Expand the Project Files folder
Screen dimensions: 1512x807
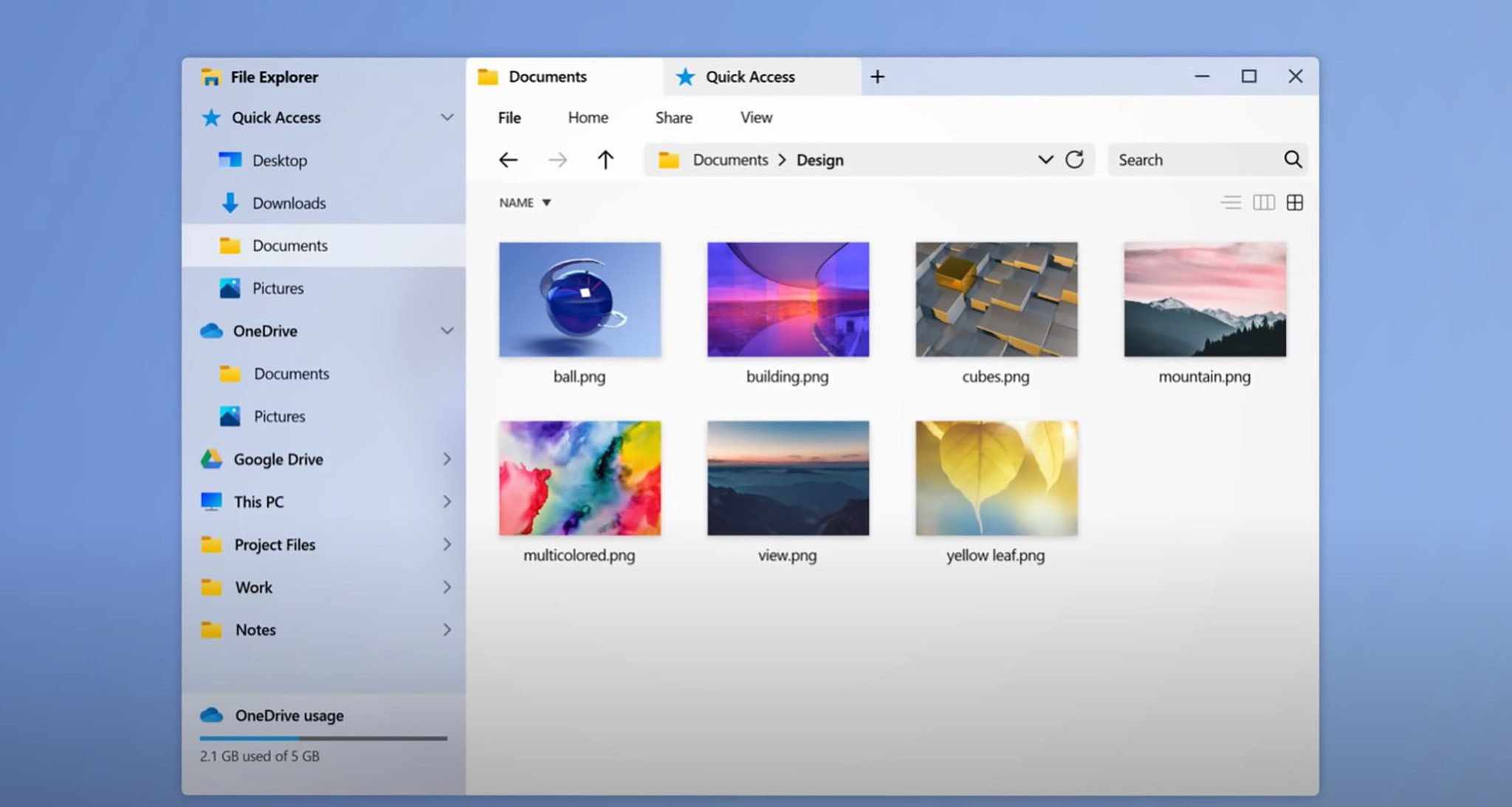coord(448,545)
